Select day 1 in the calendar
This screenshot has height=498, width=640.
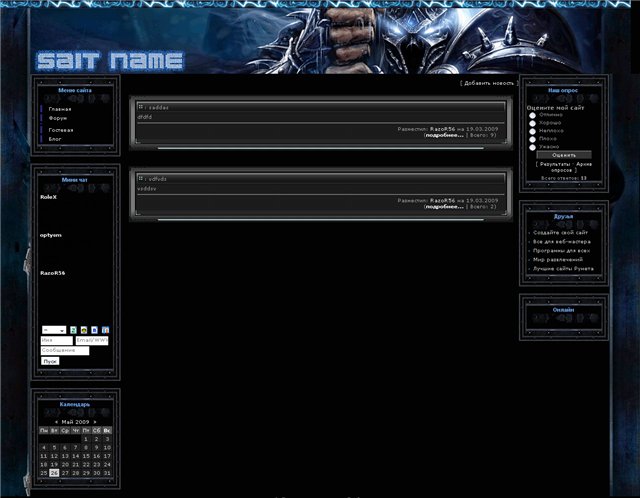[86, 439]
